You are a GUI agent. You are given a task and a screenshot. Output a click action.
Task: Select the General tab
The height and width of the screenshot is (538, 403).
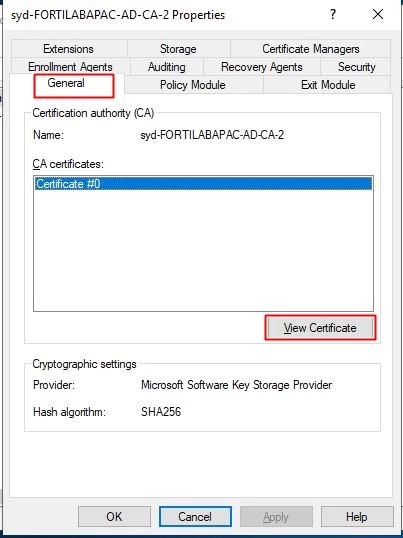click(x=66, y=83)
